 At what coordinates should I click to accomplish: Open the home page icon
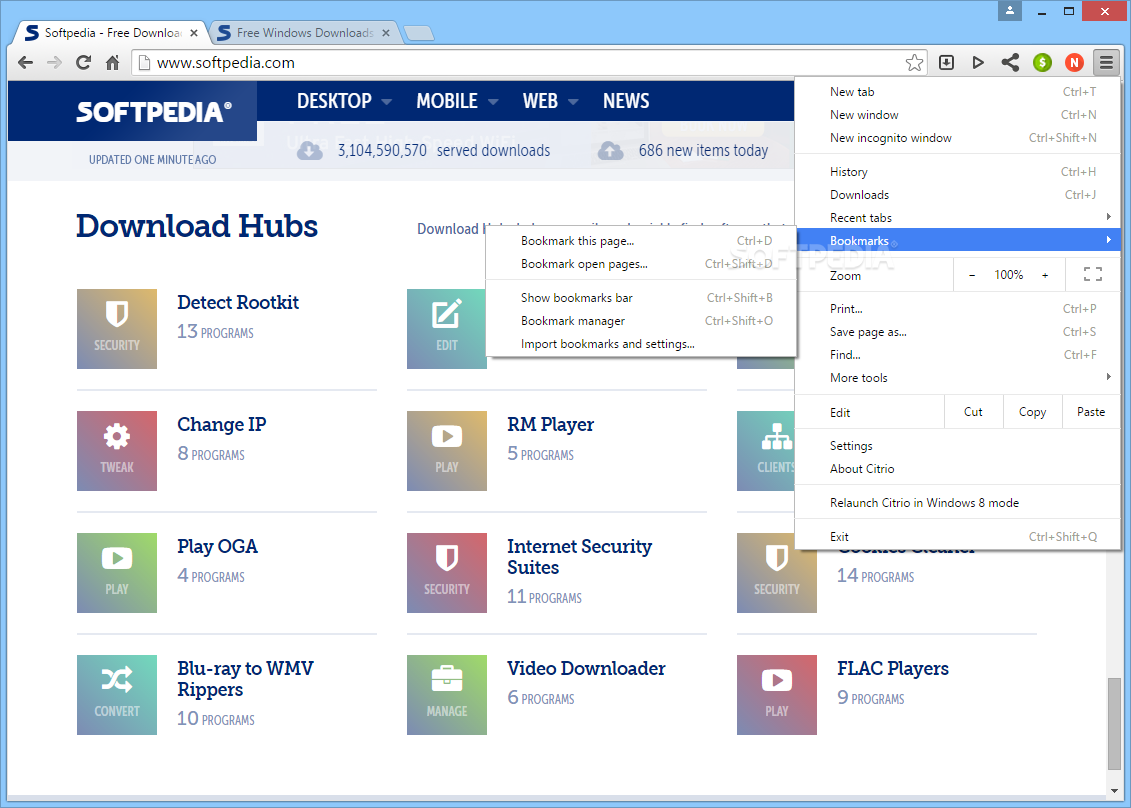113,63
